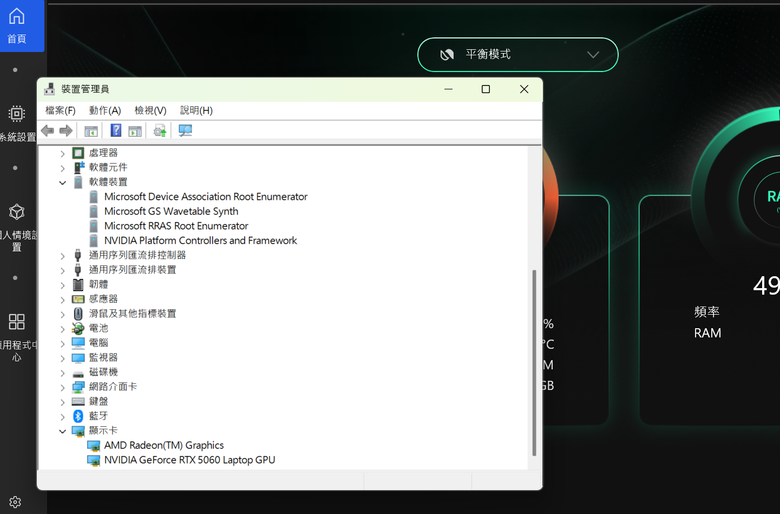The image size is (780, 514).
Task: Open the 平衡模式 mode dropdown
Action: tap(518, 54)
